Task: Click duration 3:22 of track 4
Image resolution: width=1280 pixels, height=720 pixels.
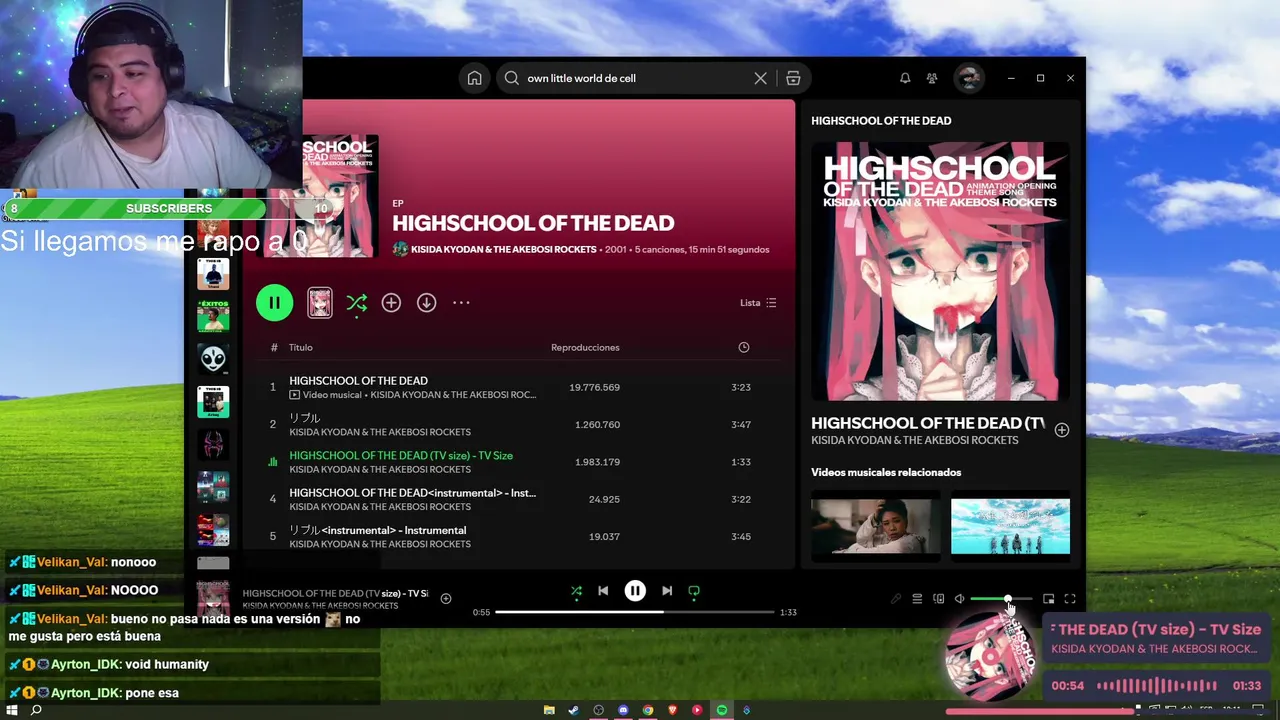Action: (741, 499)
